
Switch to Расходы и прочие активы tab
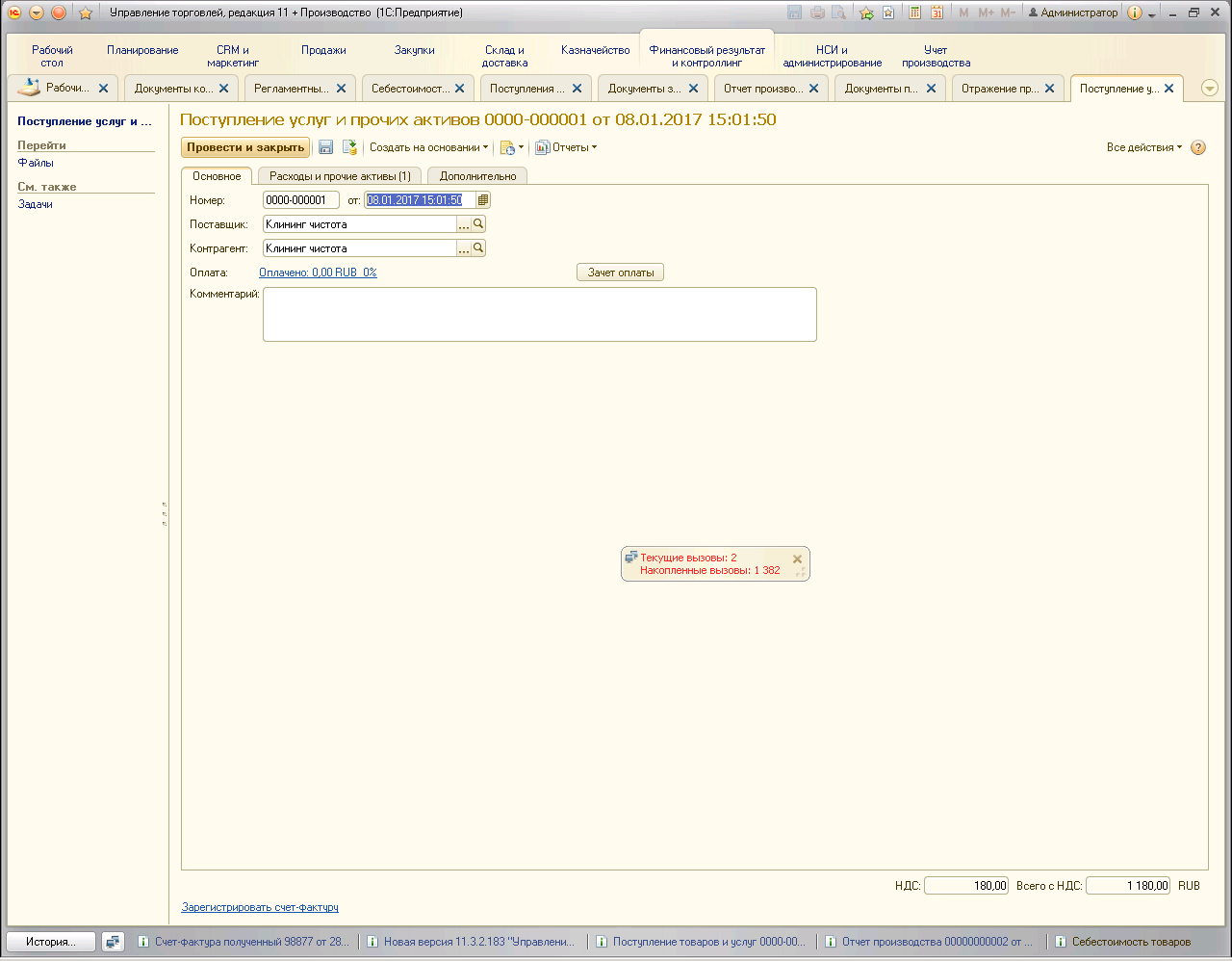coord(340,176)
